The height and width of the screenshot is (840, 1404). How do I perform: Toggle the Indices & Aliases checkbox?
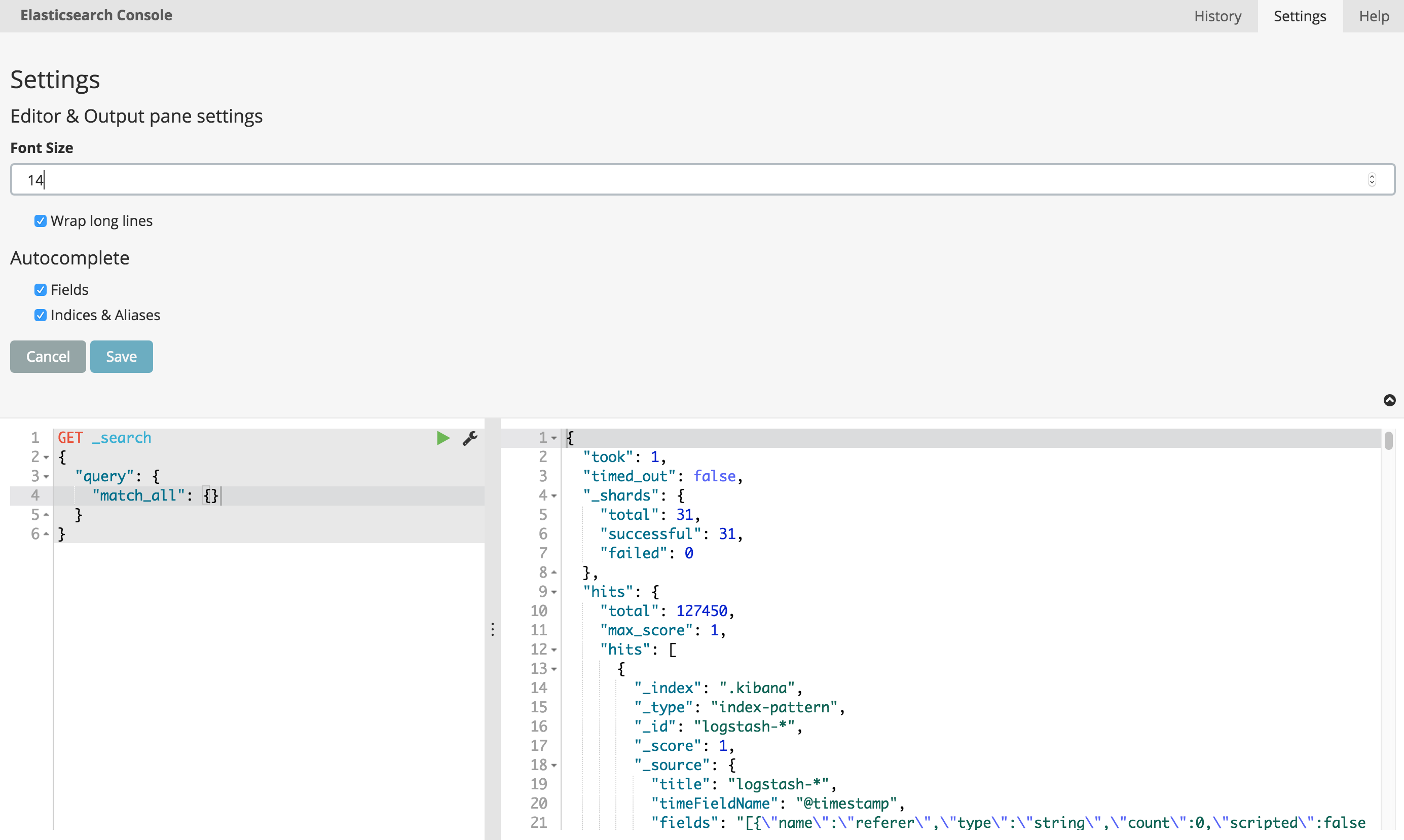[x=40, y=315]
